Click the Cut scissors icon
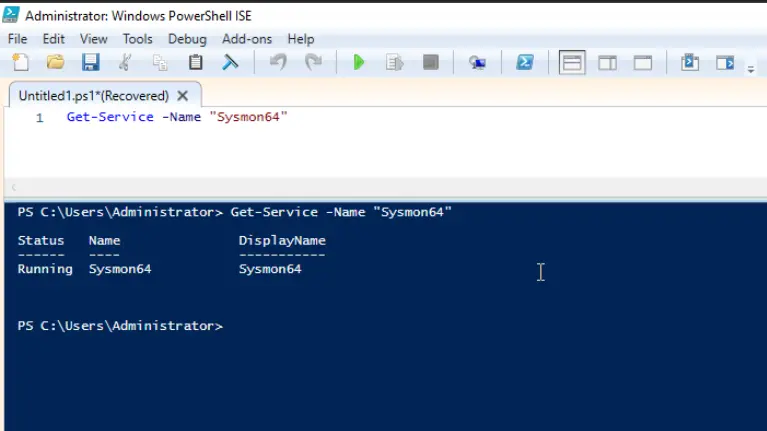Image resolution: width=767 pixels, height=431 pixels. coord(125,63)
